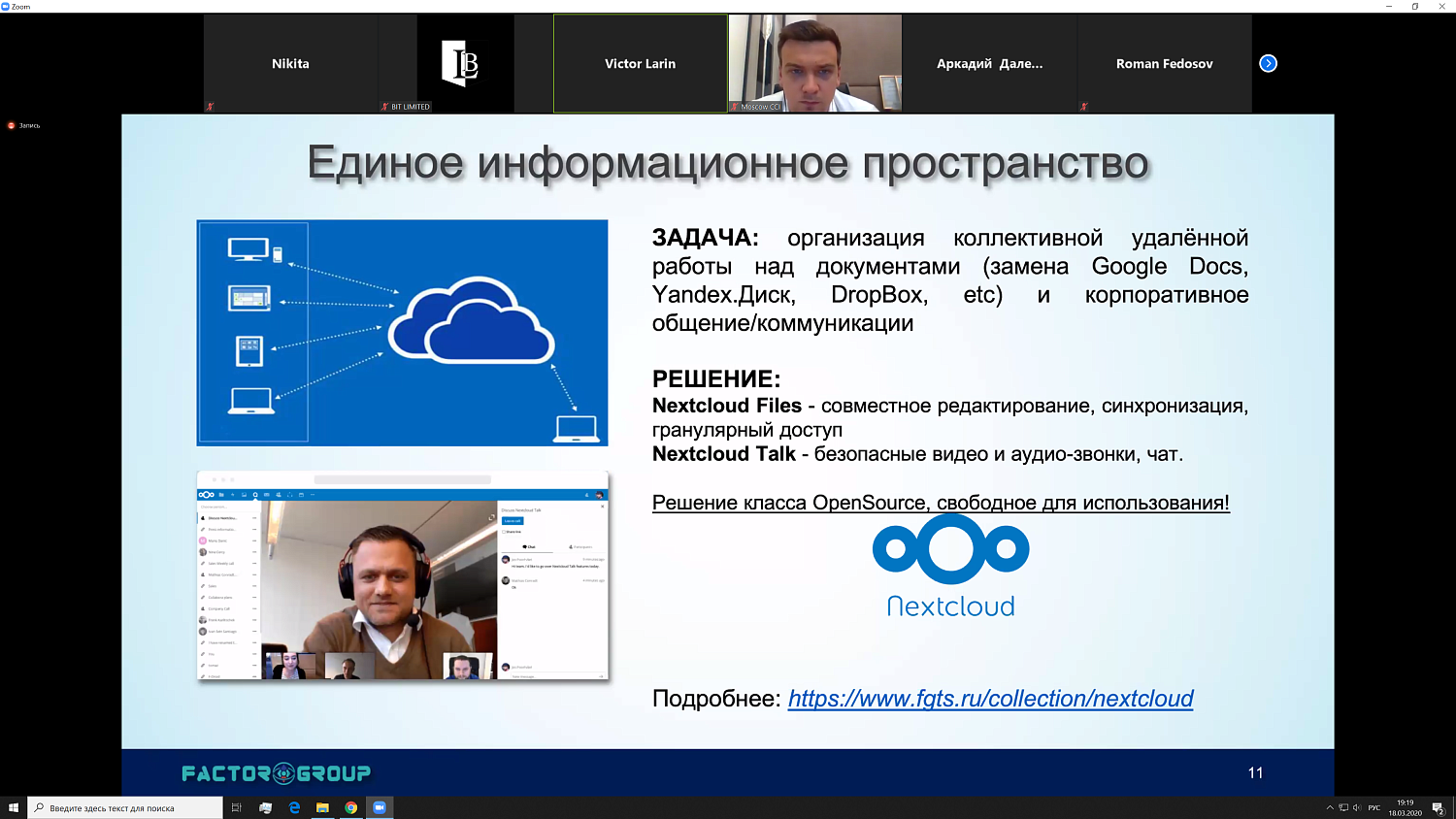Switch the РУС input language indicator
1456x819 pixels.
[1374, 807]
